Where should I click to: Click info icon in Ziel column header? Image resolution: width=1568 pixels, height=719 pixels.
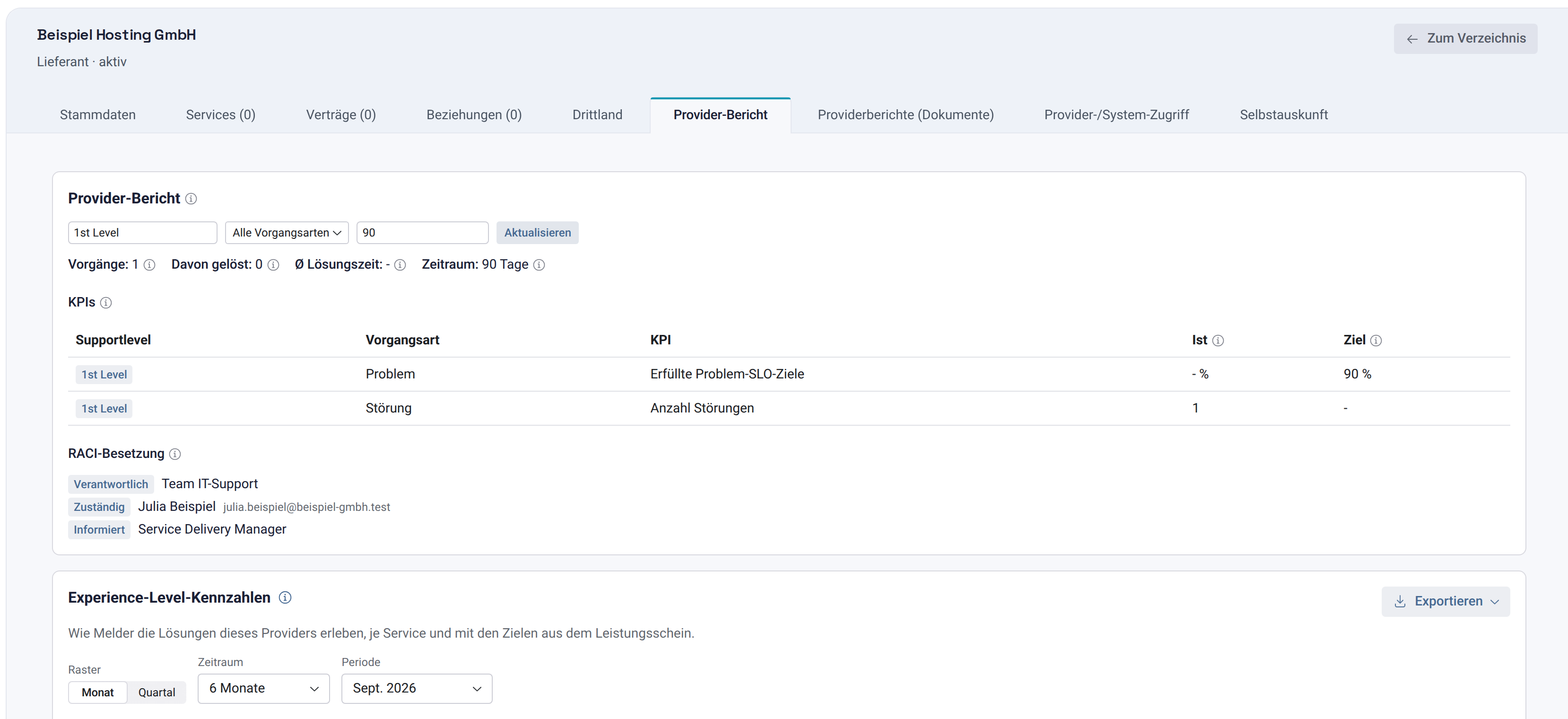pos(1376,341)
